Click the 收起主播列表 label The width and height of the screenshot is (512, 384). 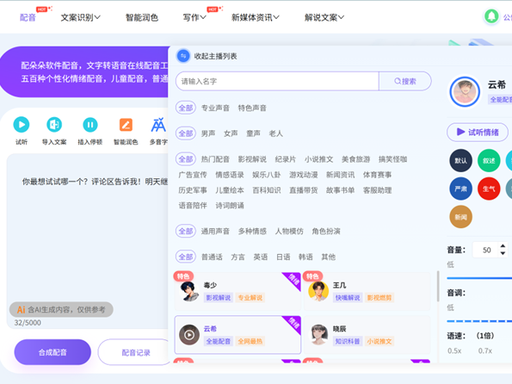click(216, 56)
